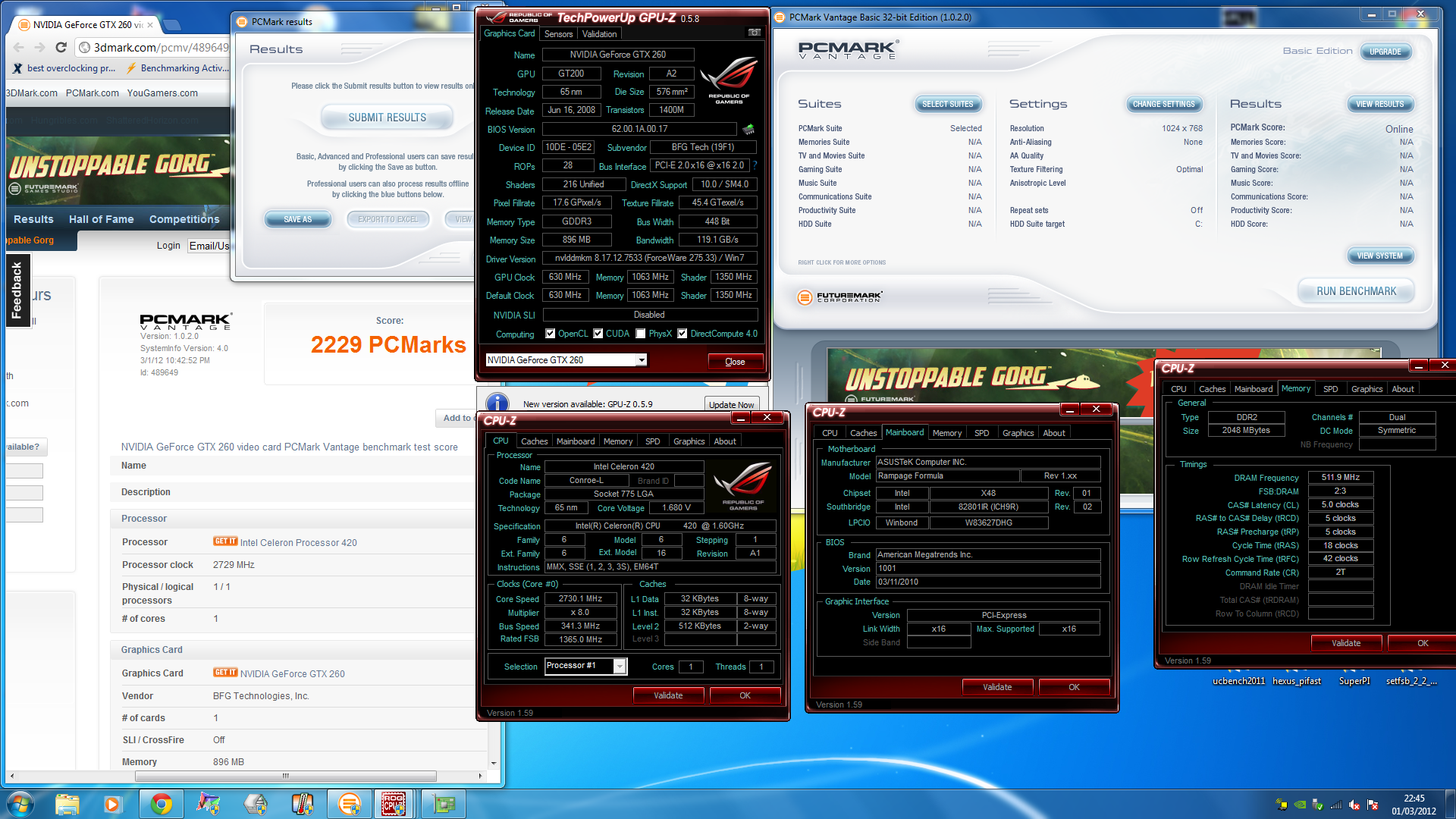This screenshot has height=819, width=1456.
Task: Switch to the Sensors tab in GPU-Z
Action: [558, 34]
